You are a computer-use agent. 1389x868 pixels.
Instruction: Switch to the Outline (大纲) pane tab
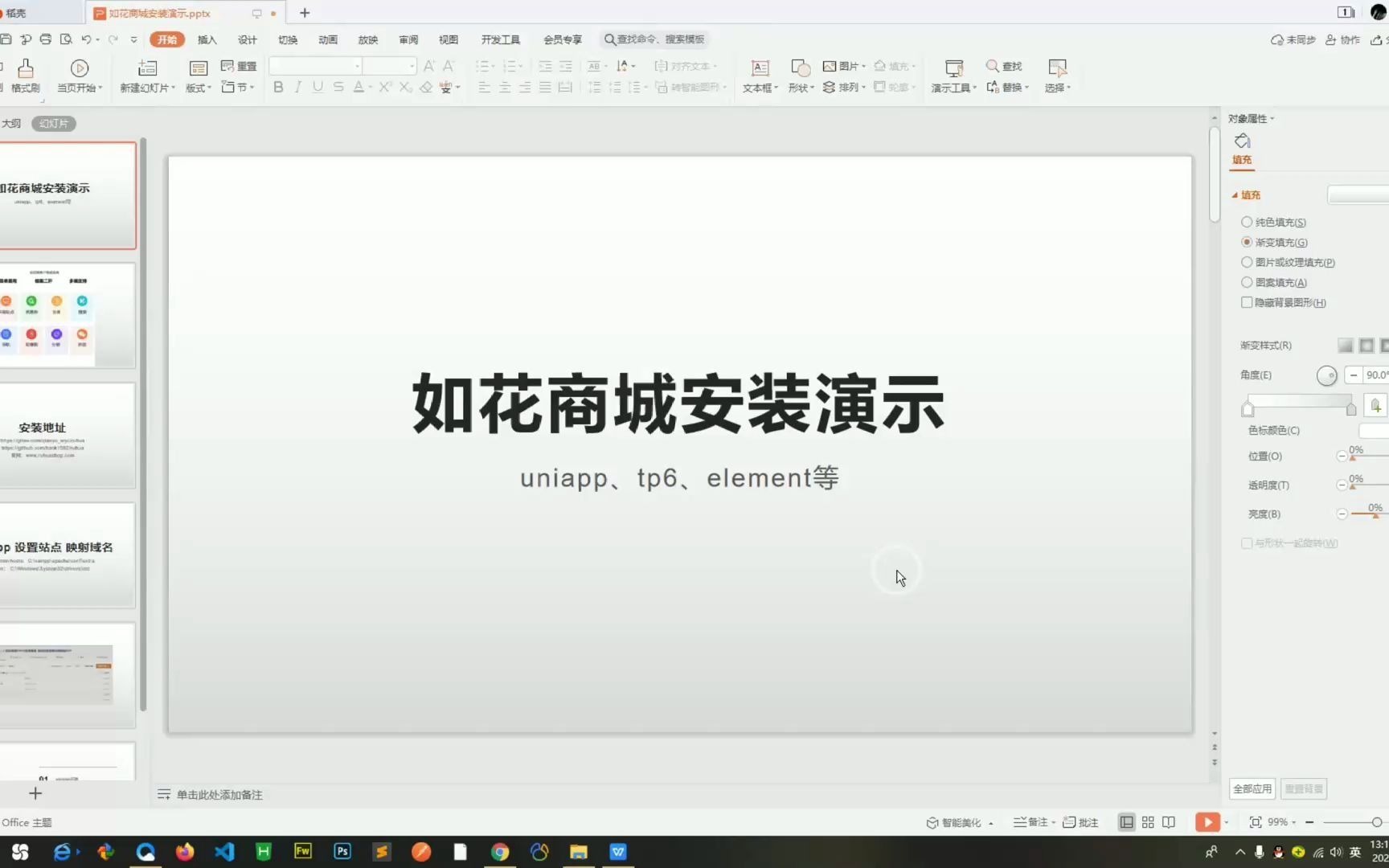pyautogui.click(x=10, y=123)
